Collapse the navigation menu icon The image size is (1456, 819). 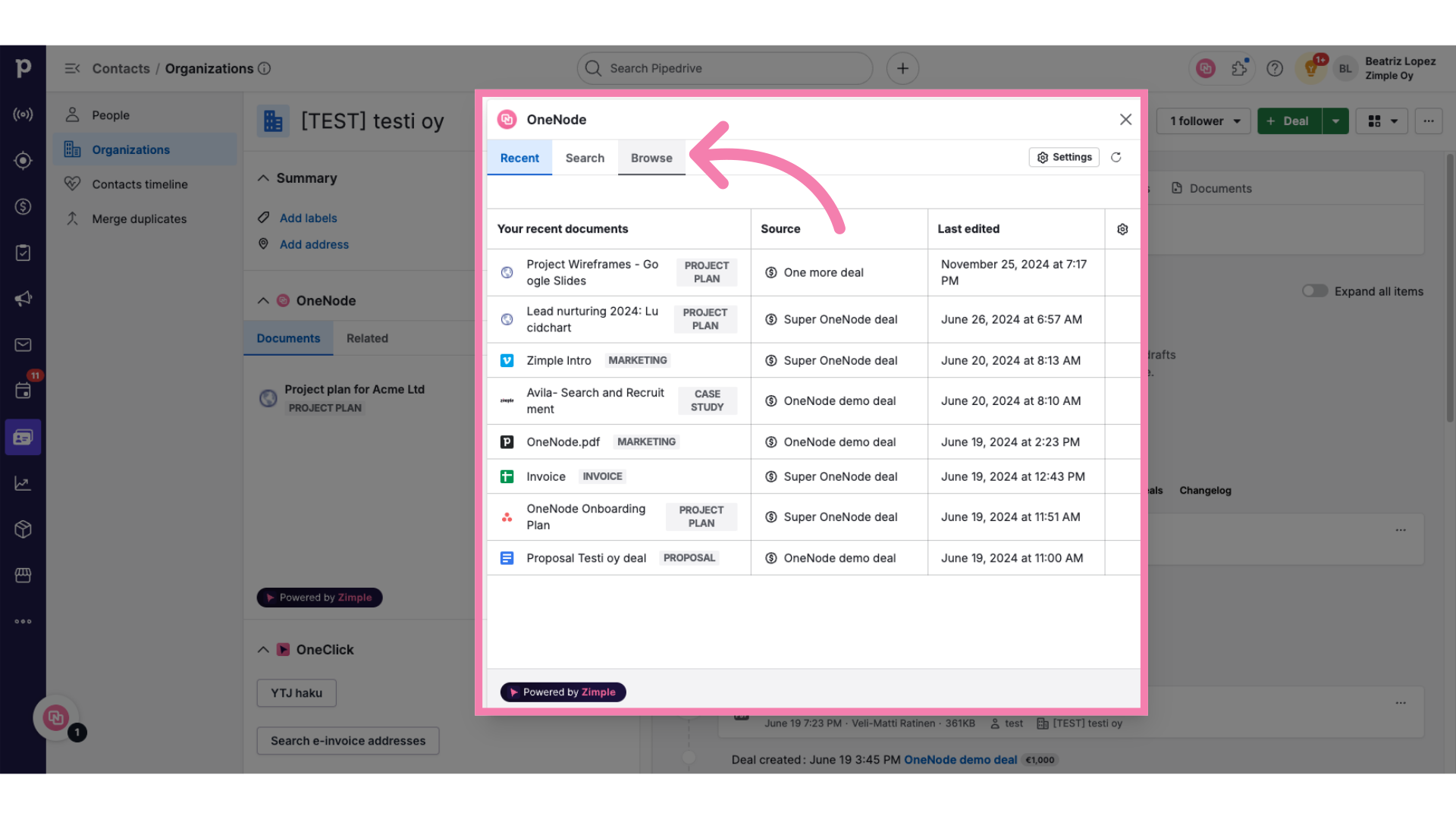point(72,68)
